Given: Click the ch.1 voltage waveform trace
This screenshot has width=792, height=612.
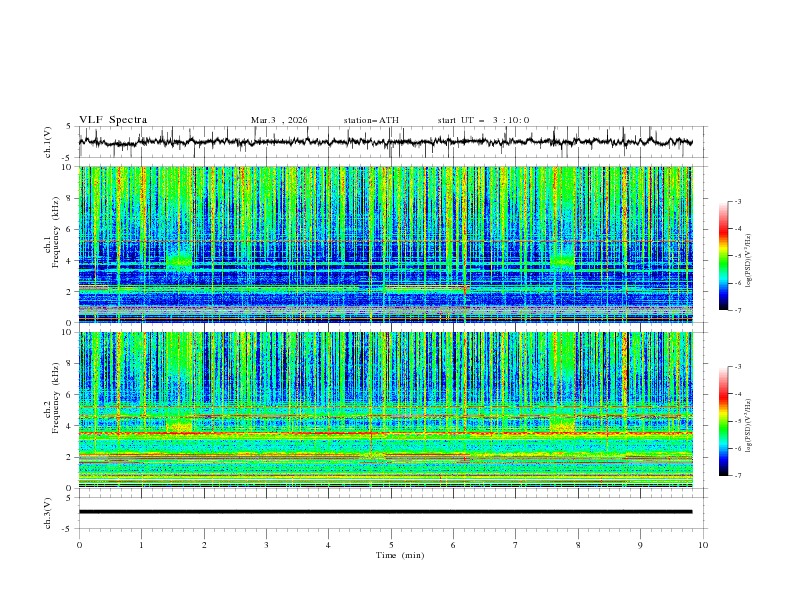Looking at the screenshot, I should [385, 142].
